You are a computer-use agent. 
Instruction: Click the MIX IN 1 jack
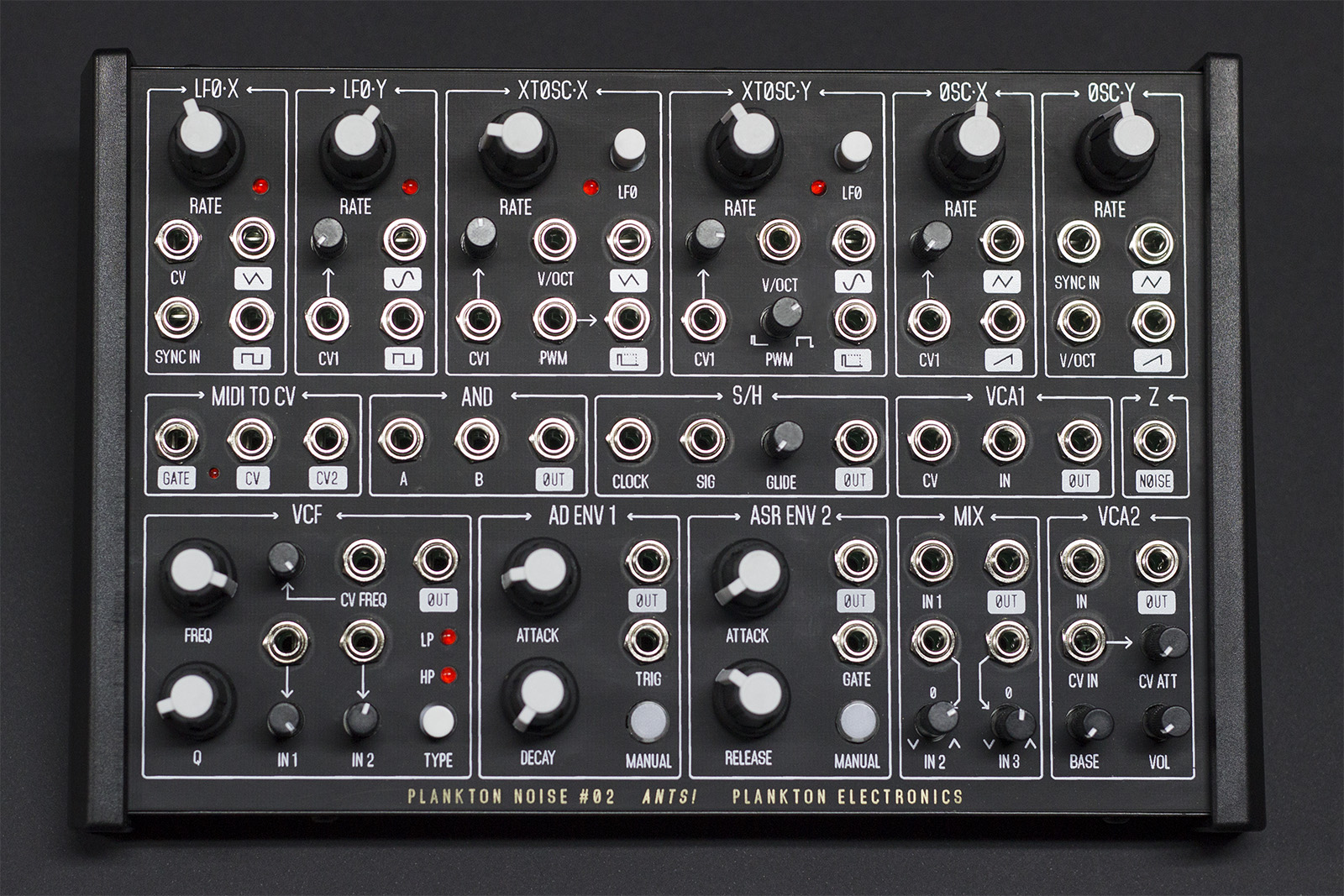pos(932,563)
